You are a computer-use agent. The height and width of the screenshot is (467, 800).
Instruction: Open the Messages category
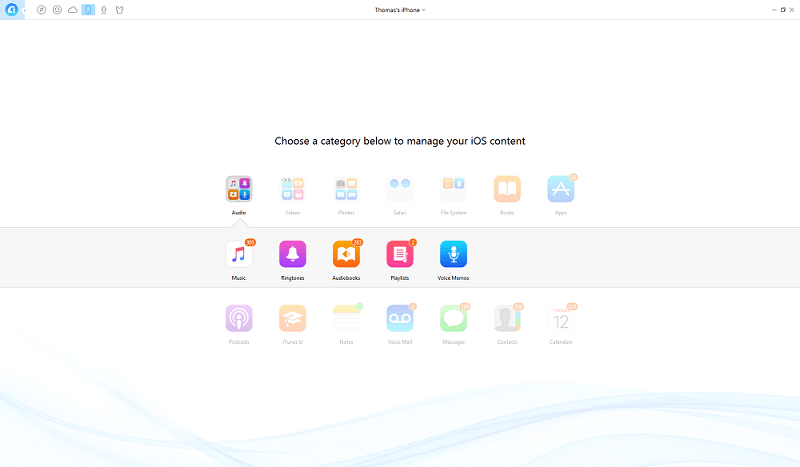(x=454, y=318)
